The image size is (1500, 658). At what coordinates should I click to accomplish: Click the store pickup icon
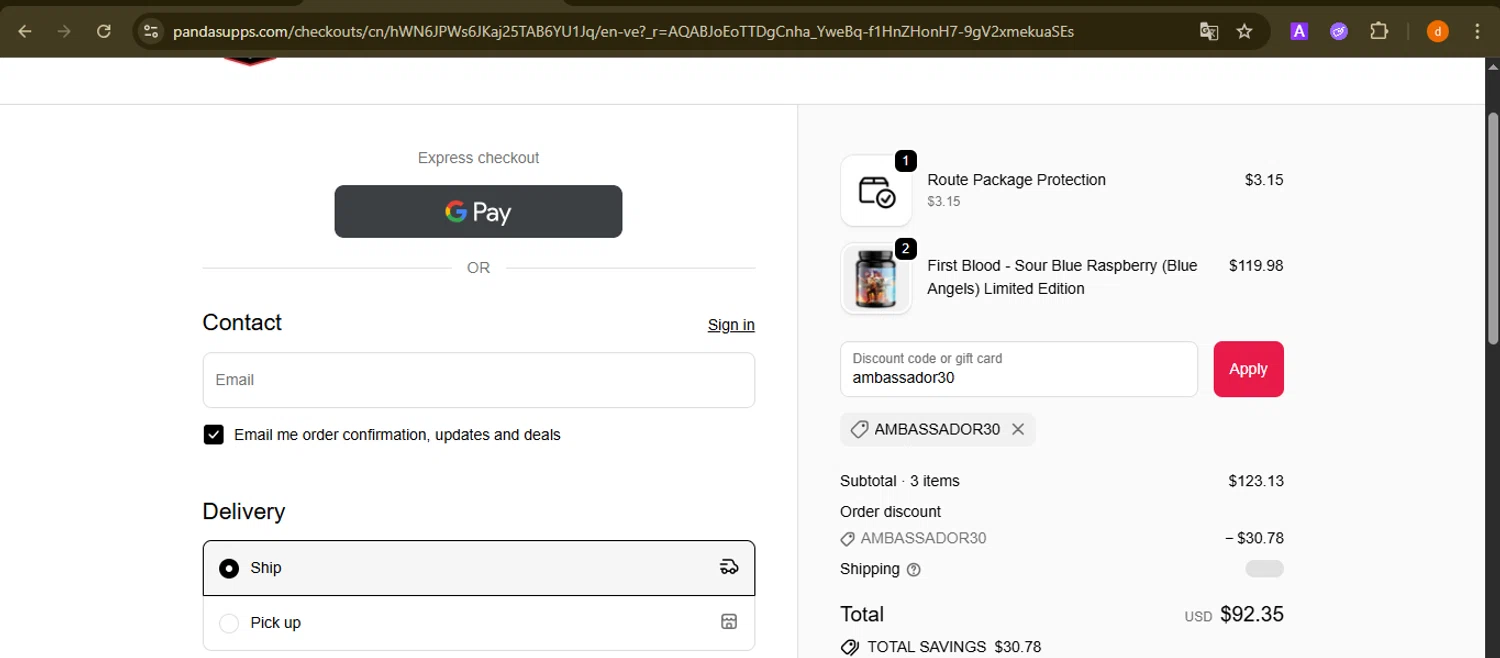tap(729, 622)
